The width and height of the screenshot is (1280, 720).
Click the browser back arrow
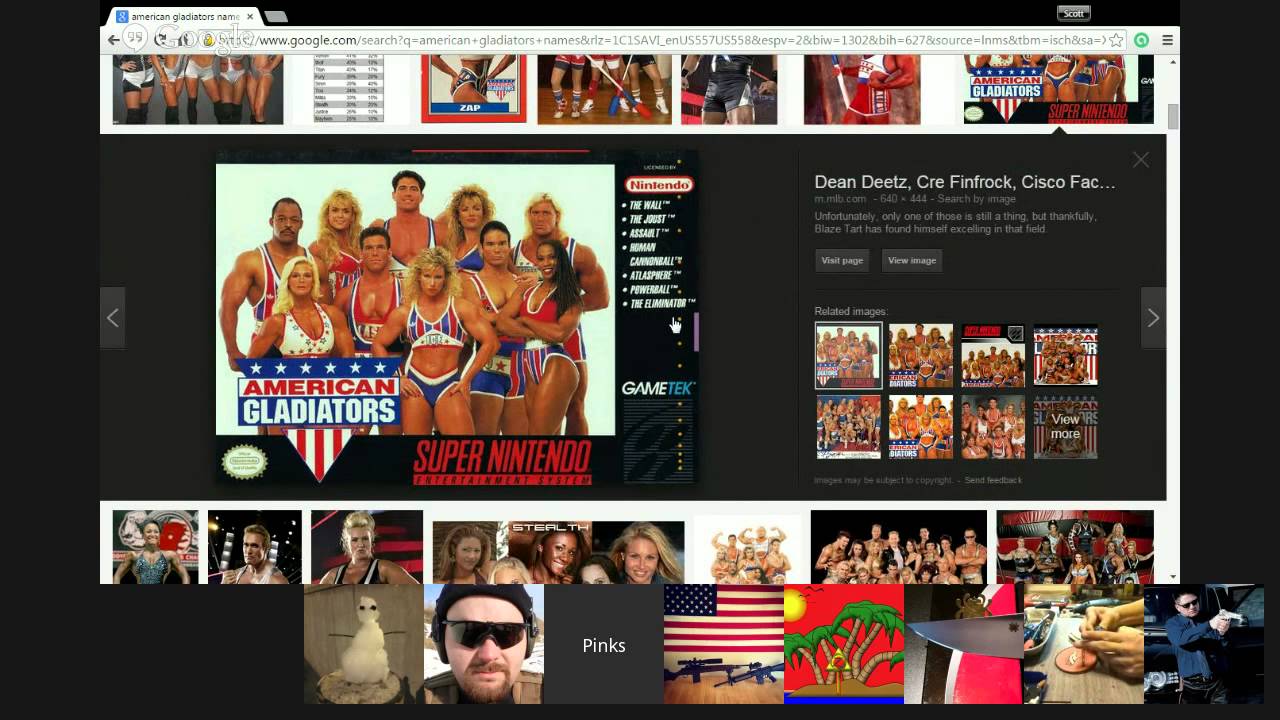[113, 40]
